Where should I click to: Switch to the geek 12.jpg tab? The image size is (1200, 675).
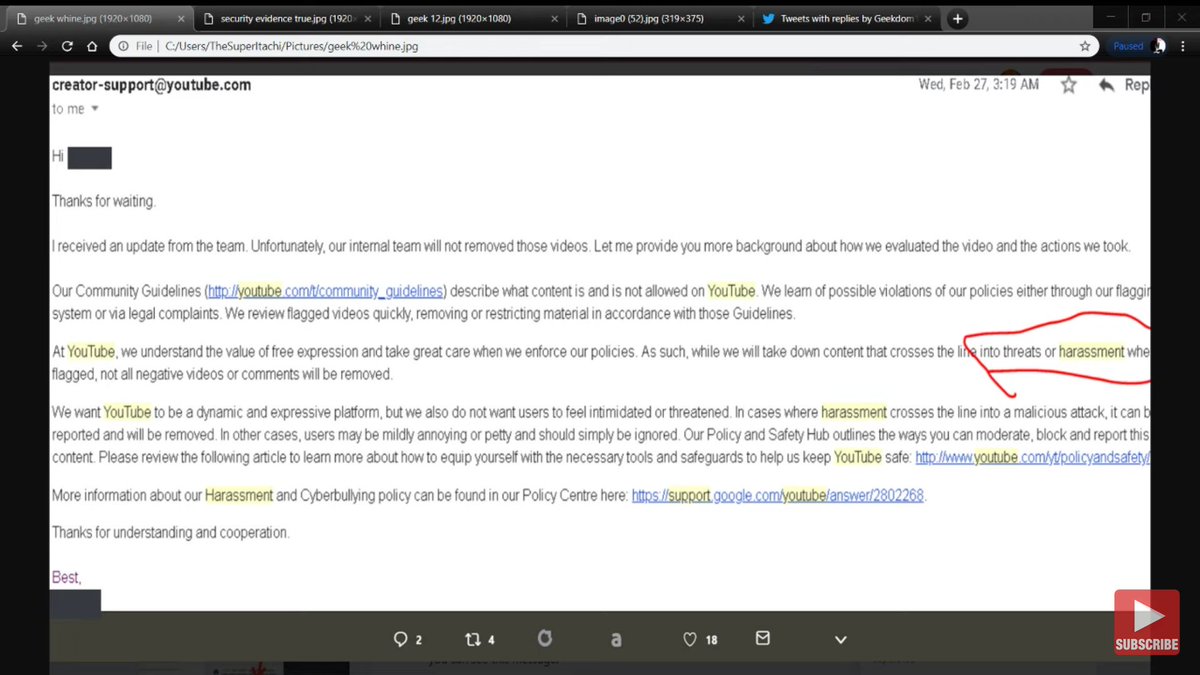[x=473, y=18]
